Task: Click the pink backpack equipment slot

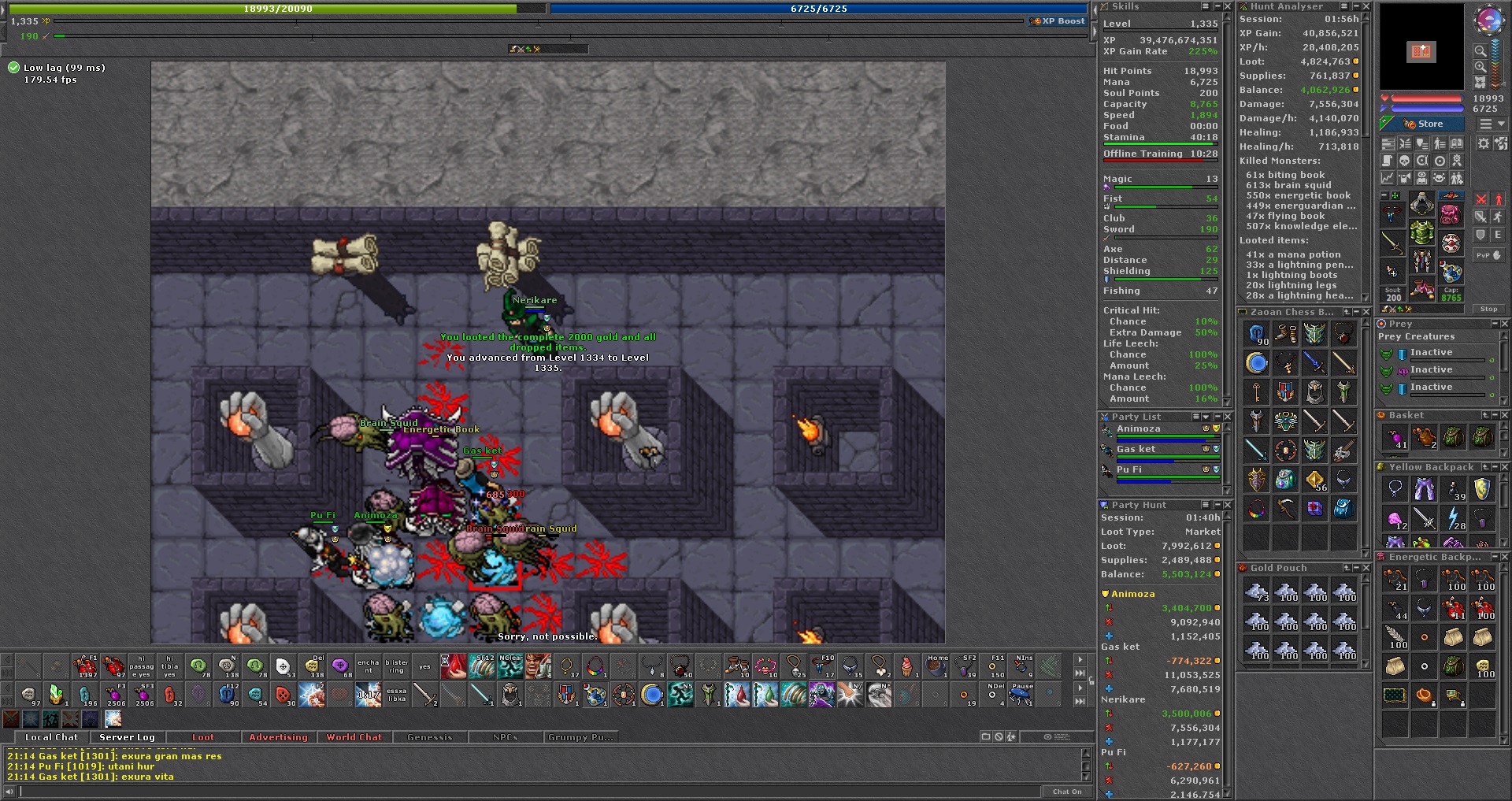Action: (1451, 214)
